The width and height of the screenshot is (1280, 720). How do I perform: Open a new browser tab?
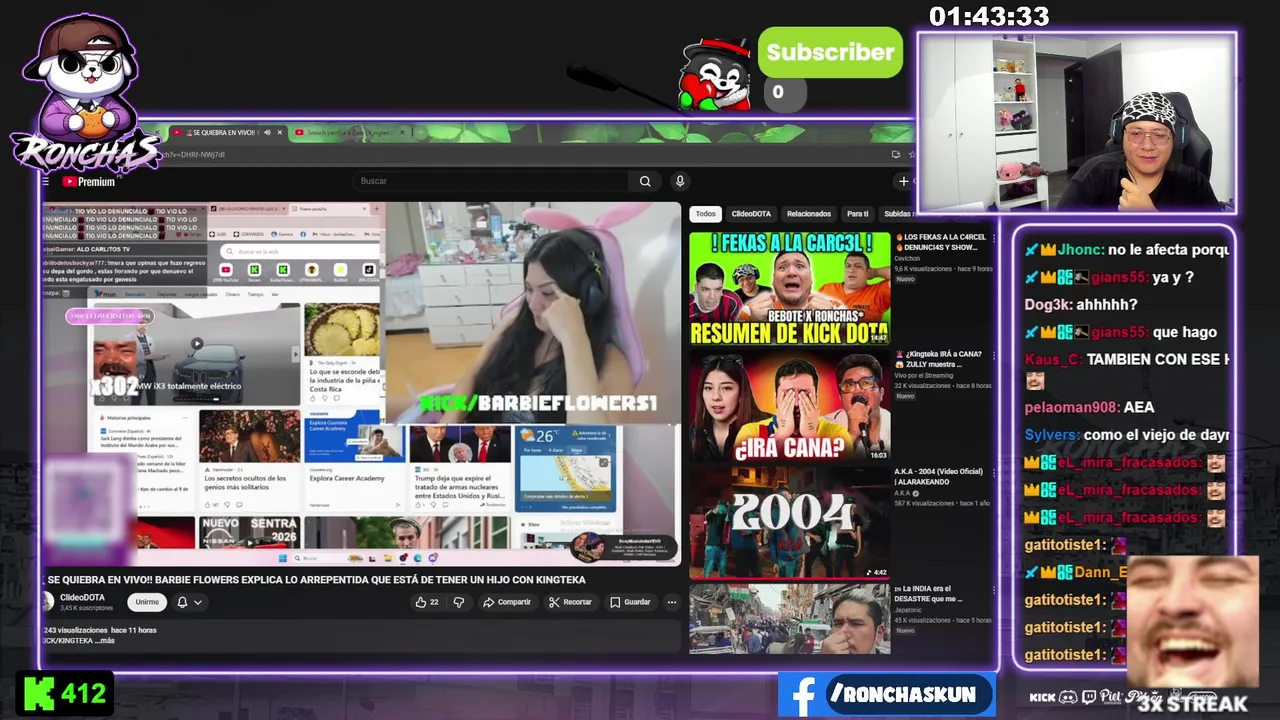click(420, 132)
